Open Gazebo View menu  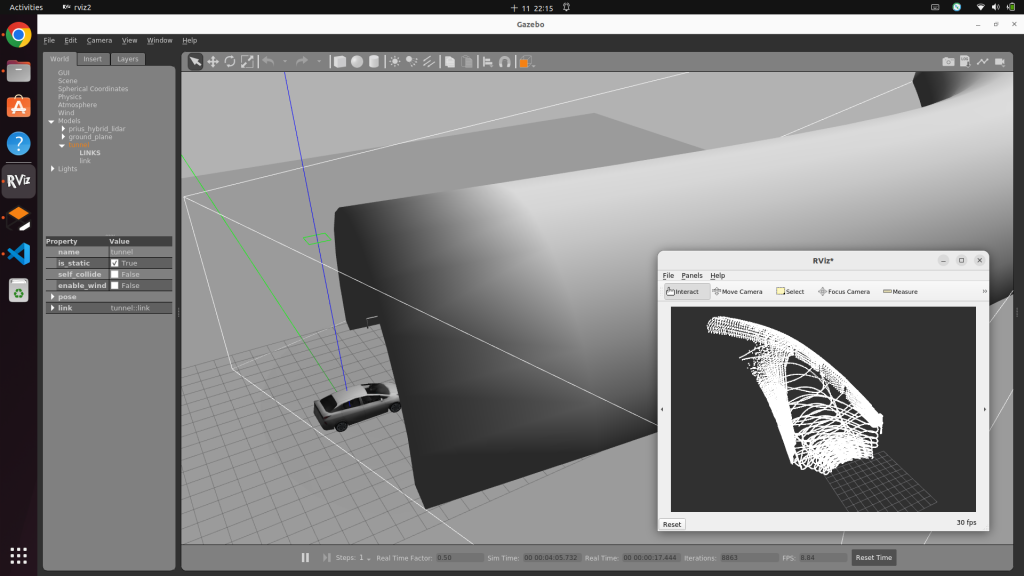coord(129,40)
